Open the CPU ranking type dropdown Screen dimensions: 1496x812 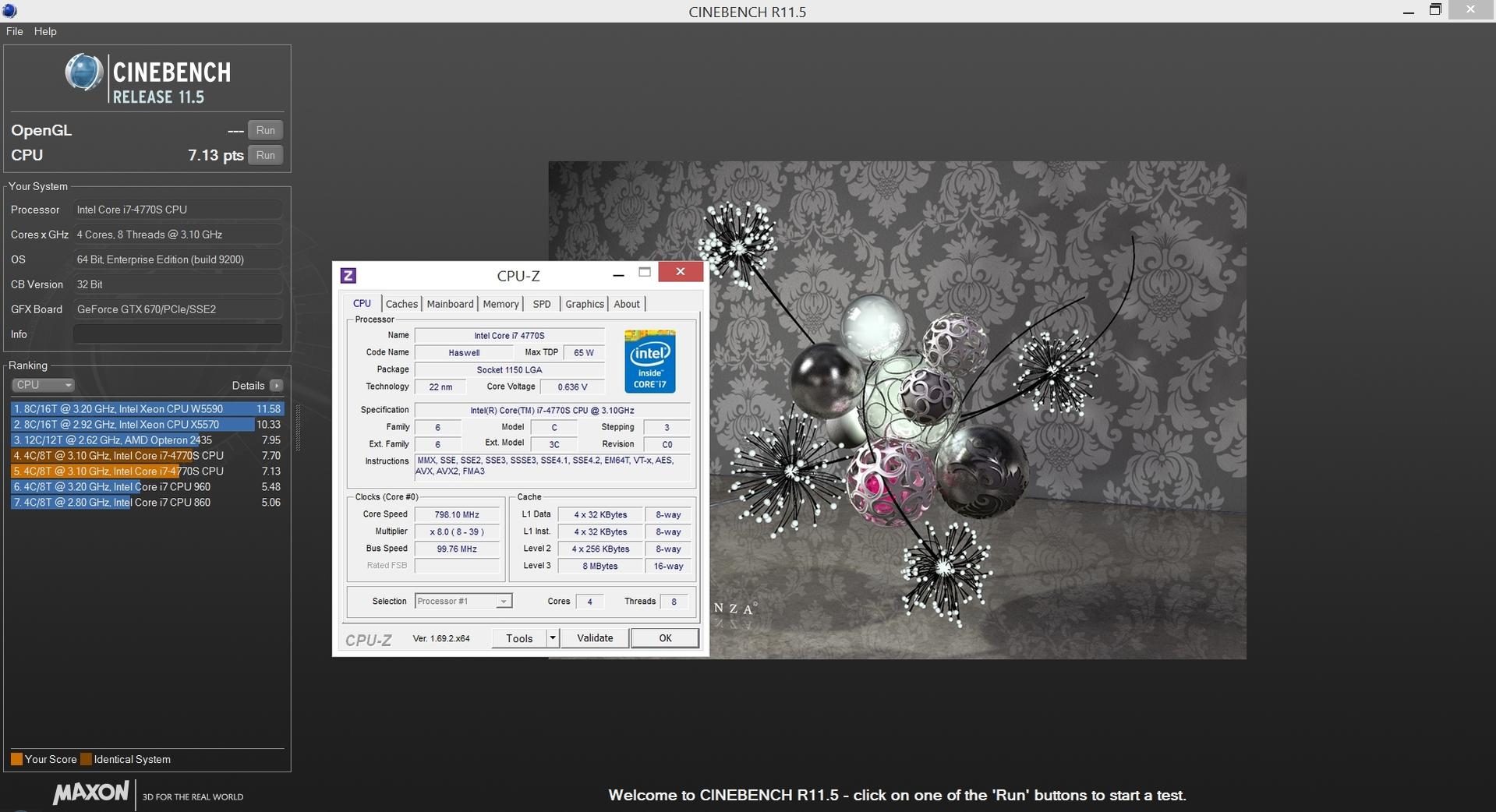(x=43, y=385)
